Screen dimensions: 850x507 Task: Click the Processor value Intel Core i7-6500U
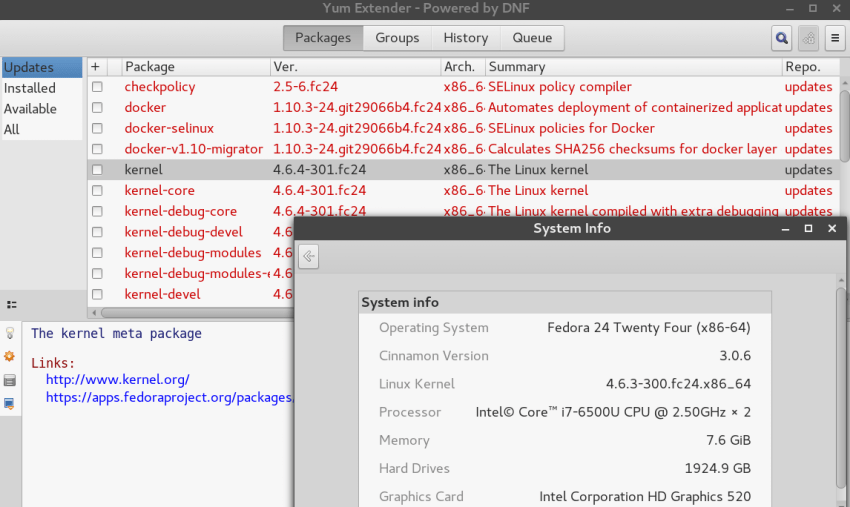click(x=613, y=412)
